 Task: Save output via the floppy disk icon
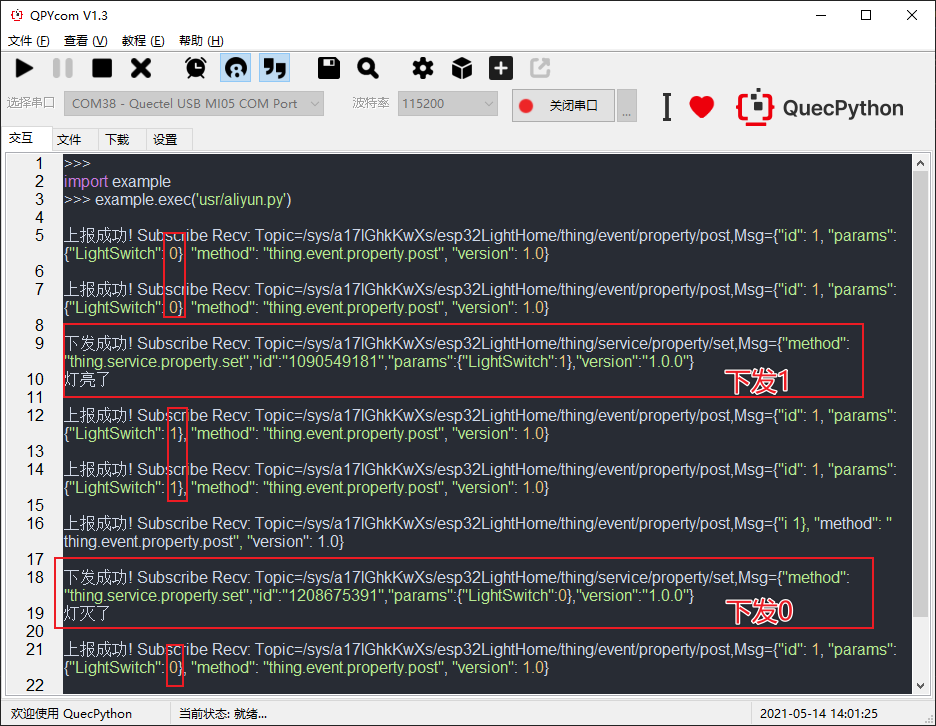(x=328, y=68)
